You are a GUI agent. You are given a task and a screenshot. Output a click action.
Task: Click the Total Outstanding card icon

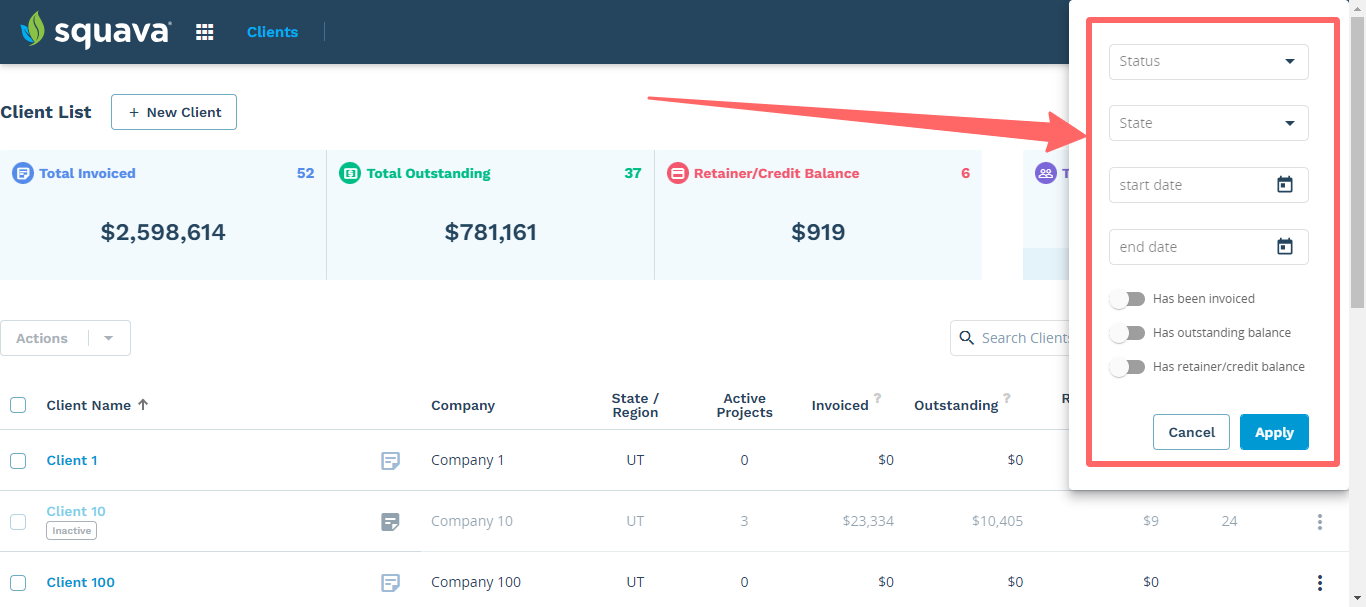[349, 173]
